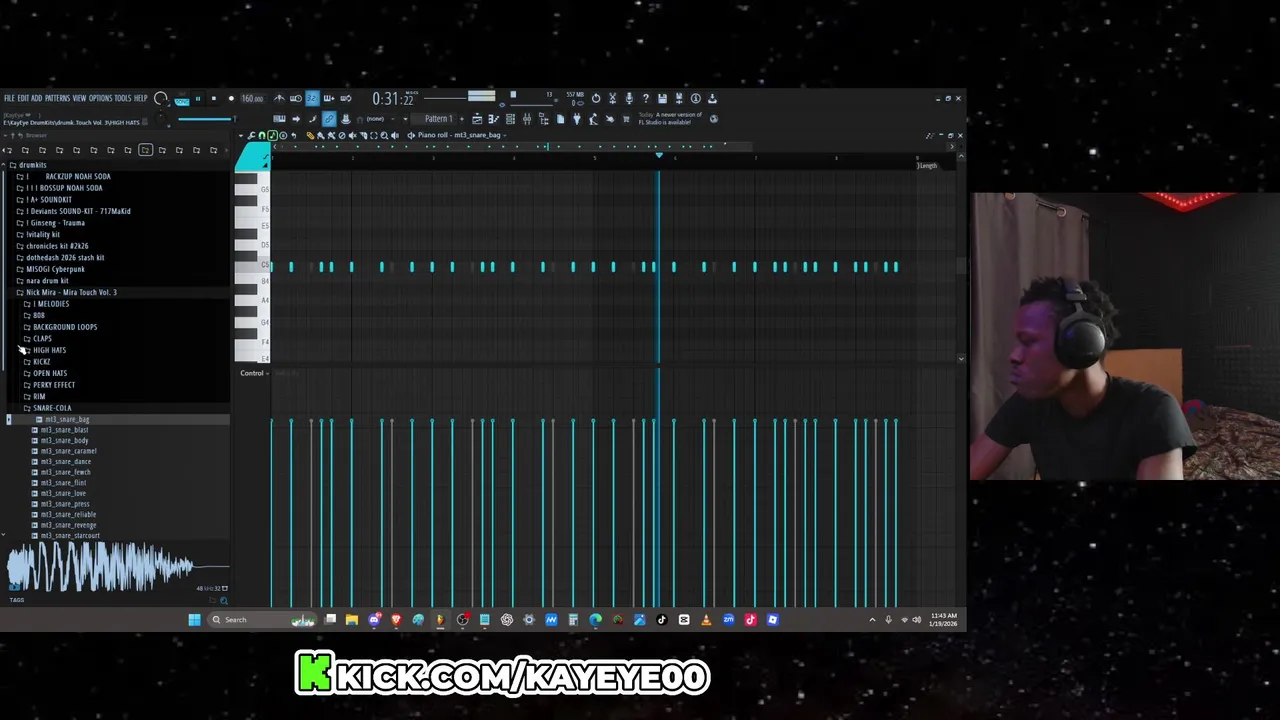
Task: Open File Explorer from the taskbar
Action: pyautogui.click(x=352, y=620)
